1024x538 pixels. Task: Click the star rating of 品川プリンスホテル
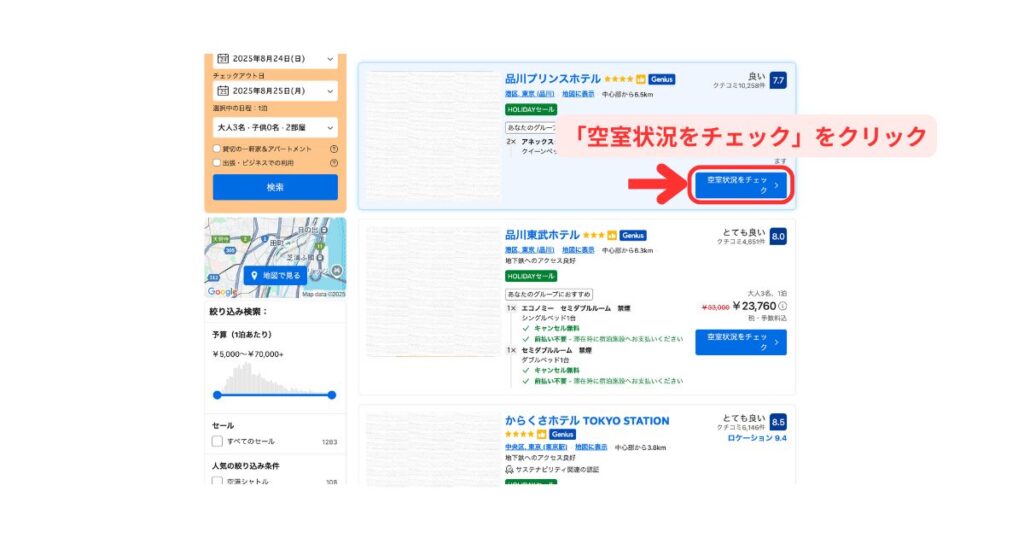tap(618, 79)
